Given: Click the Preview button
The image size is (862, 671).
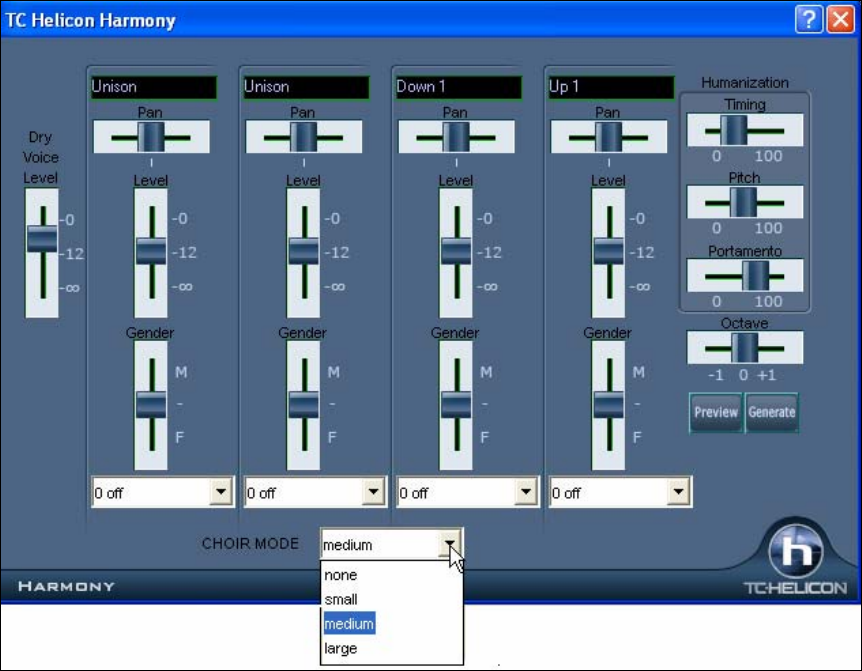Looking at the screenshot, I should pyautogui.click(x=716, y=412).
